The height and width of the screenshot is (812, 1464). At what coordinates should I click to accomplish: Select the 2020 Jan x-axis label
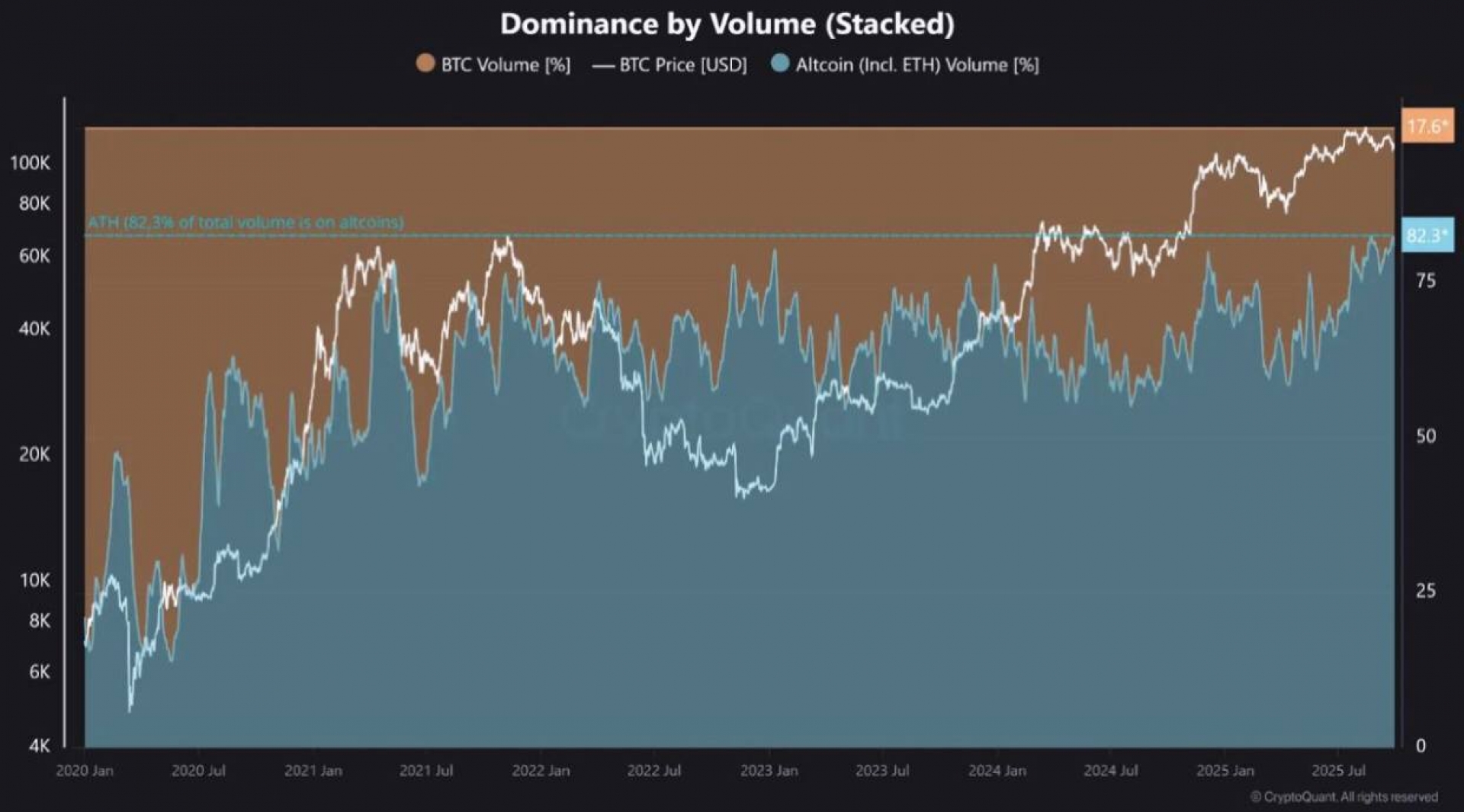click(85, 771)
